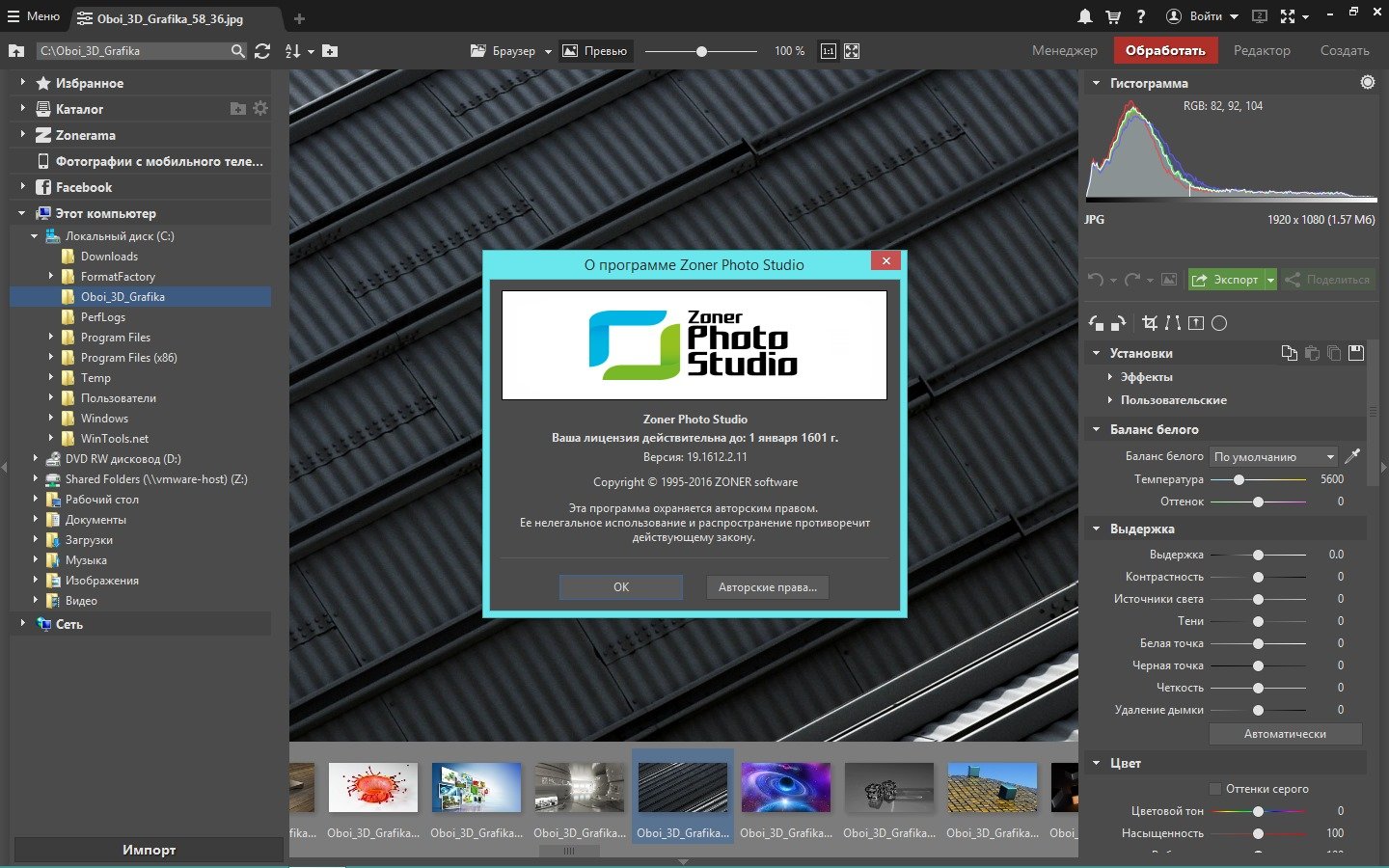The width and height of the screenshot is (1389, 868).
Task: Select the red splash thumbnail
Action: 373,787
